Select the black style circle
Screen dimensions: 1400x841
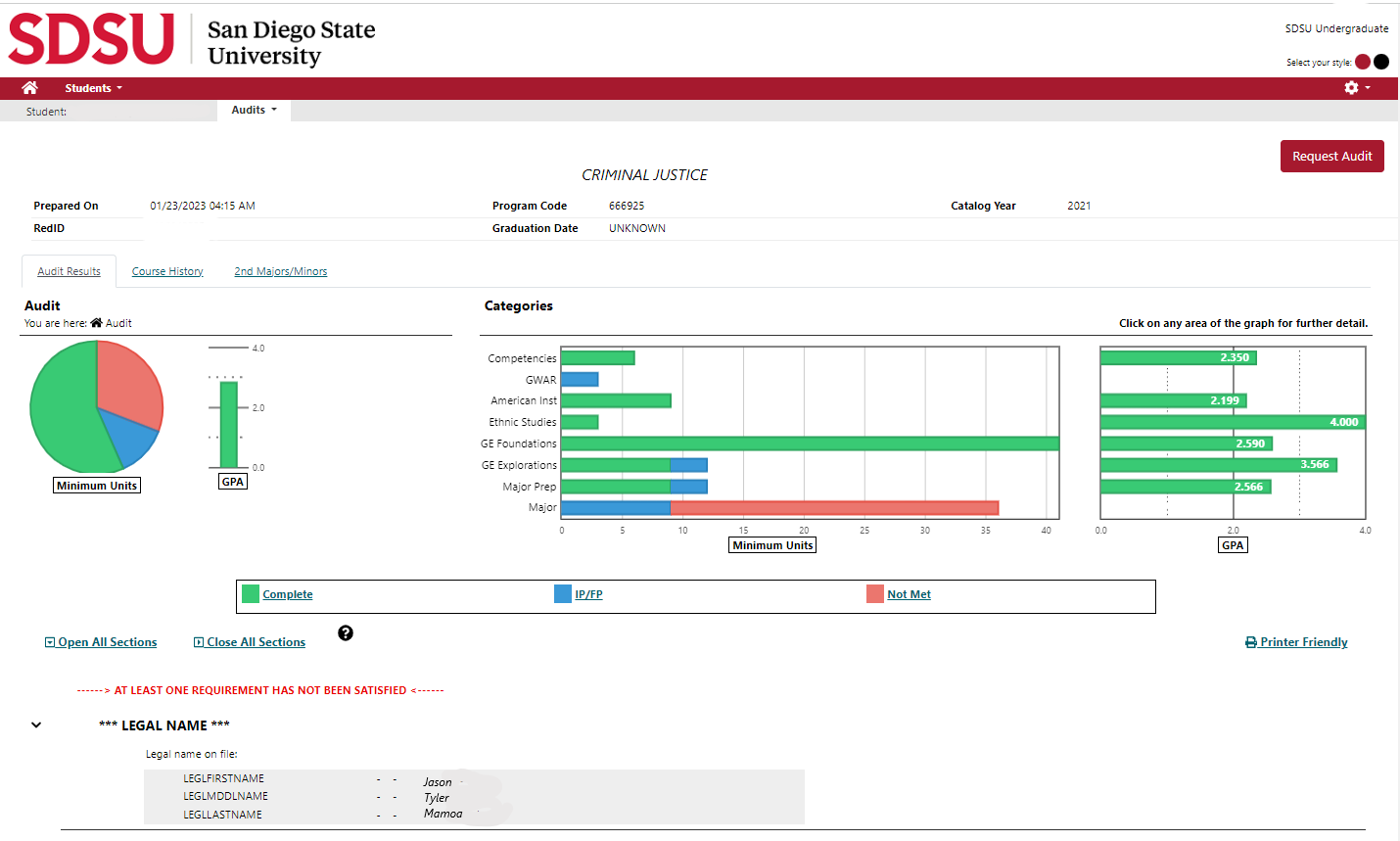point(1381,62)
